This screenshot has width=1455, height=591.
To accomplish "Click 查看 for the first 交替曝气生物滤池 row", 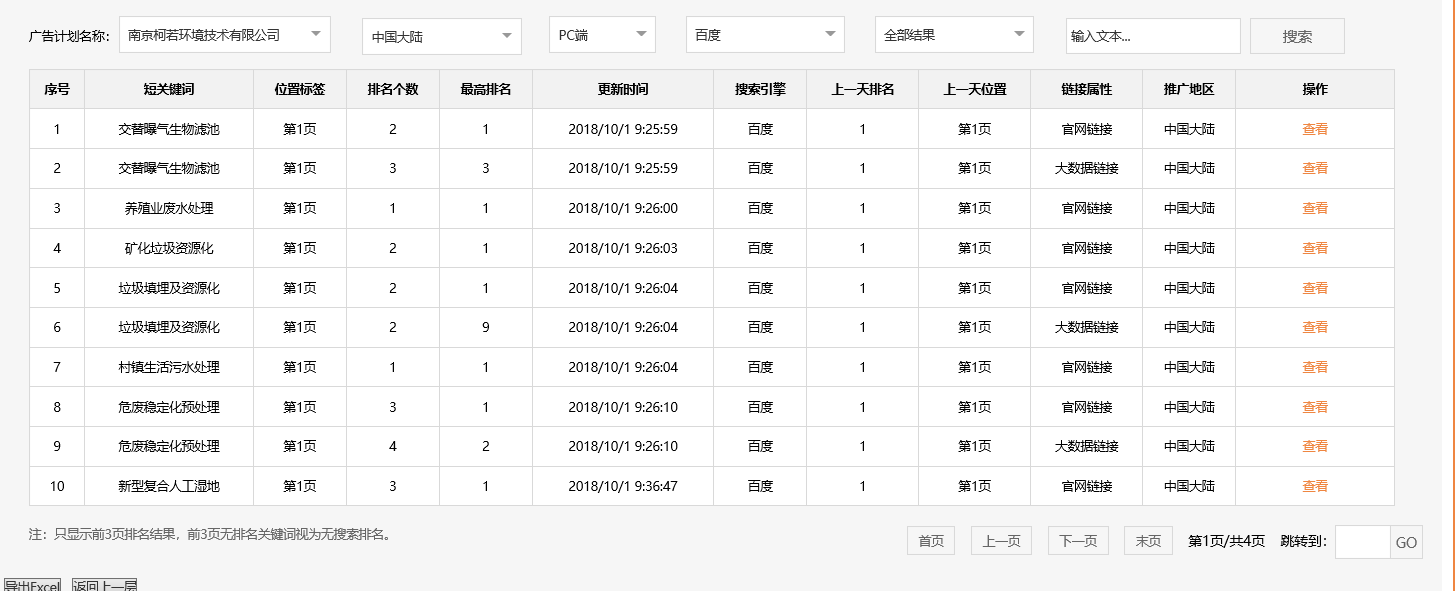I will (1313, 128).
